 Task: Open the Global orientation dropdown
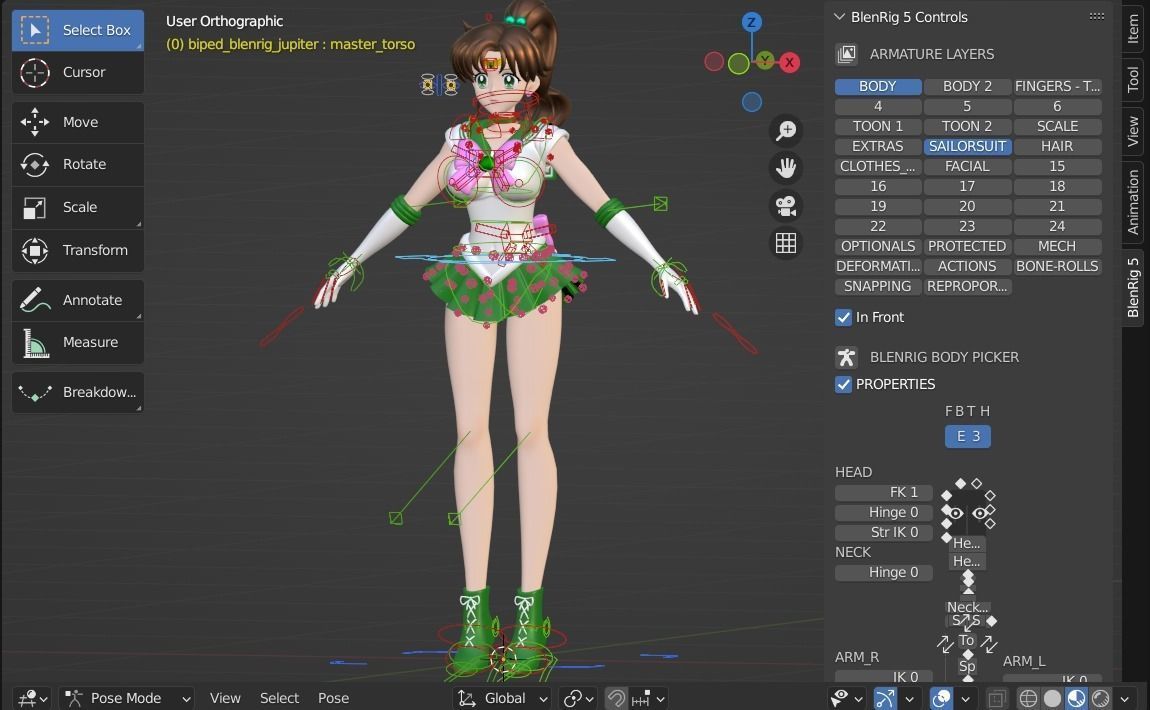click(x=503, y=698)
